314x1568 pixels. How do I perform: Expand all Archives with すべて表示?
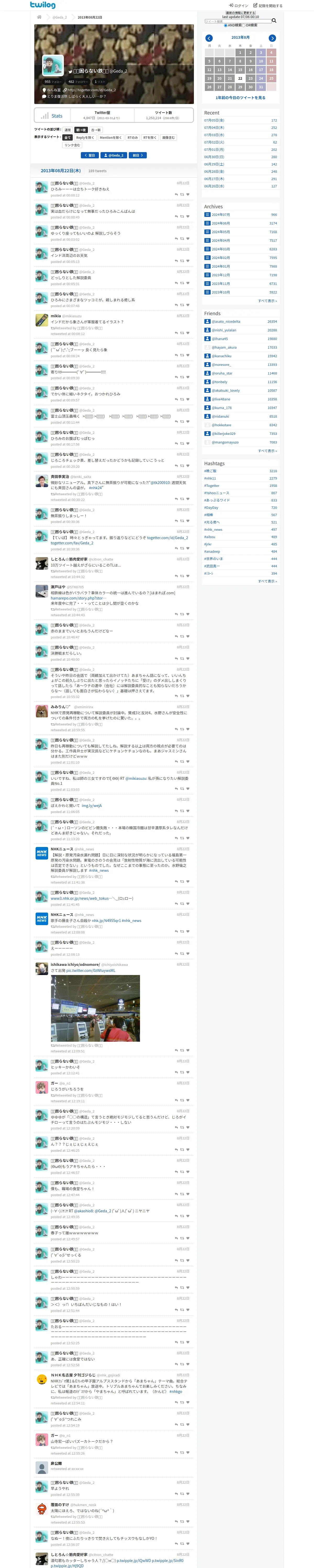pyautogui.click(x=267, y=301)
